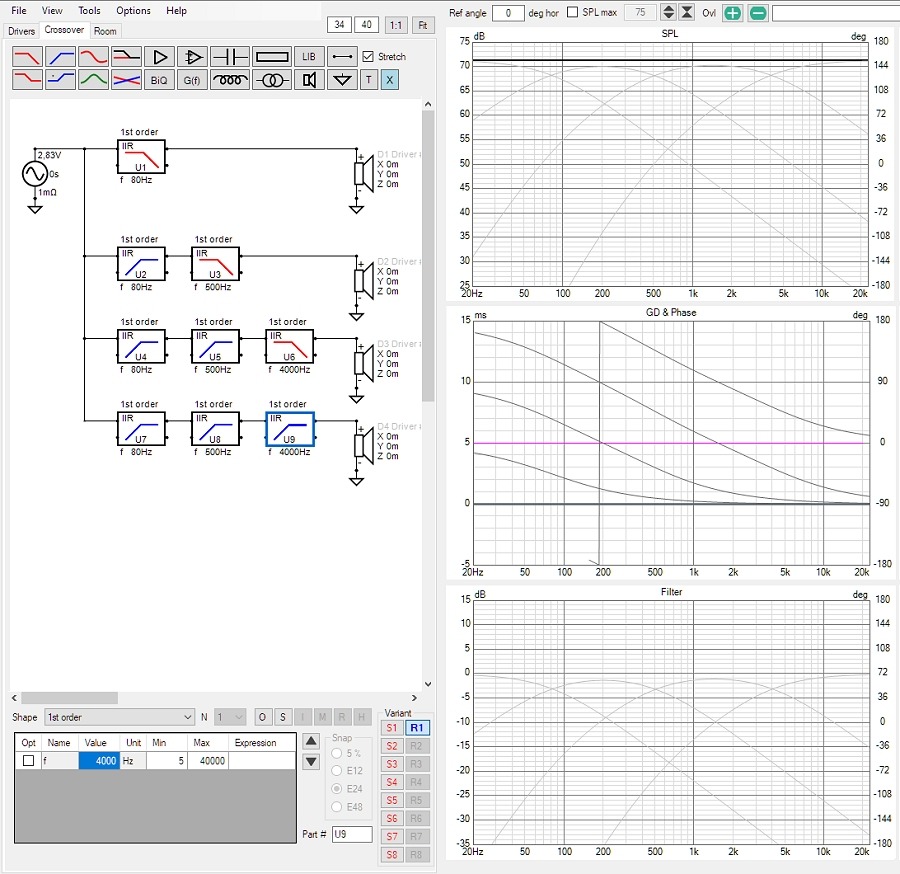Open the Tools menu
The width and height of the screenshot is (900, 874).
(89, 10)
